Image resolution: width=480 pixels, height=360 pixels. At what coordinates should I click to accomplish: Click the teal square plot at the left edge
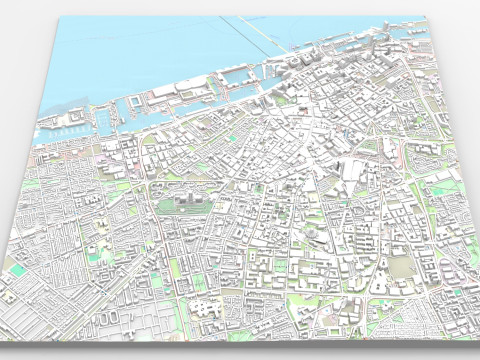(x=18, y=270)
